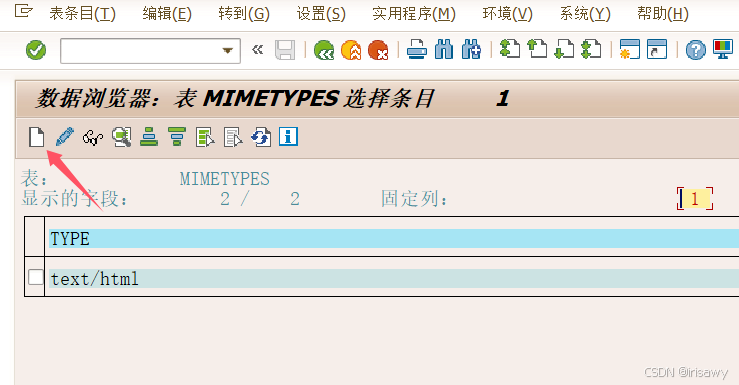The height and width of the screenshot is (385, 739).
Task: Click the Change pencil icon
Action: pos(65,137)
